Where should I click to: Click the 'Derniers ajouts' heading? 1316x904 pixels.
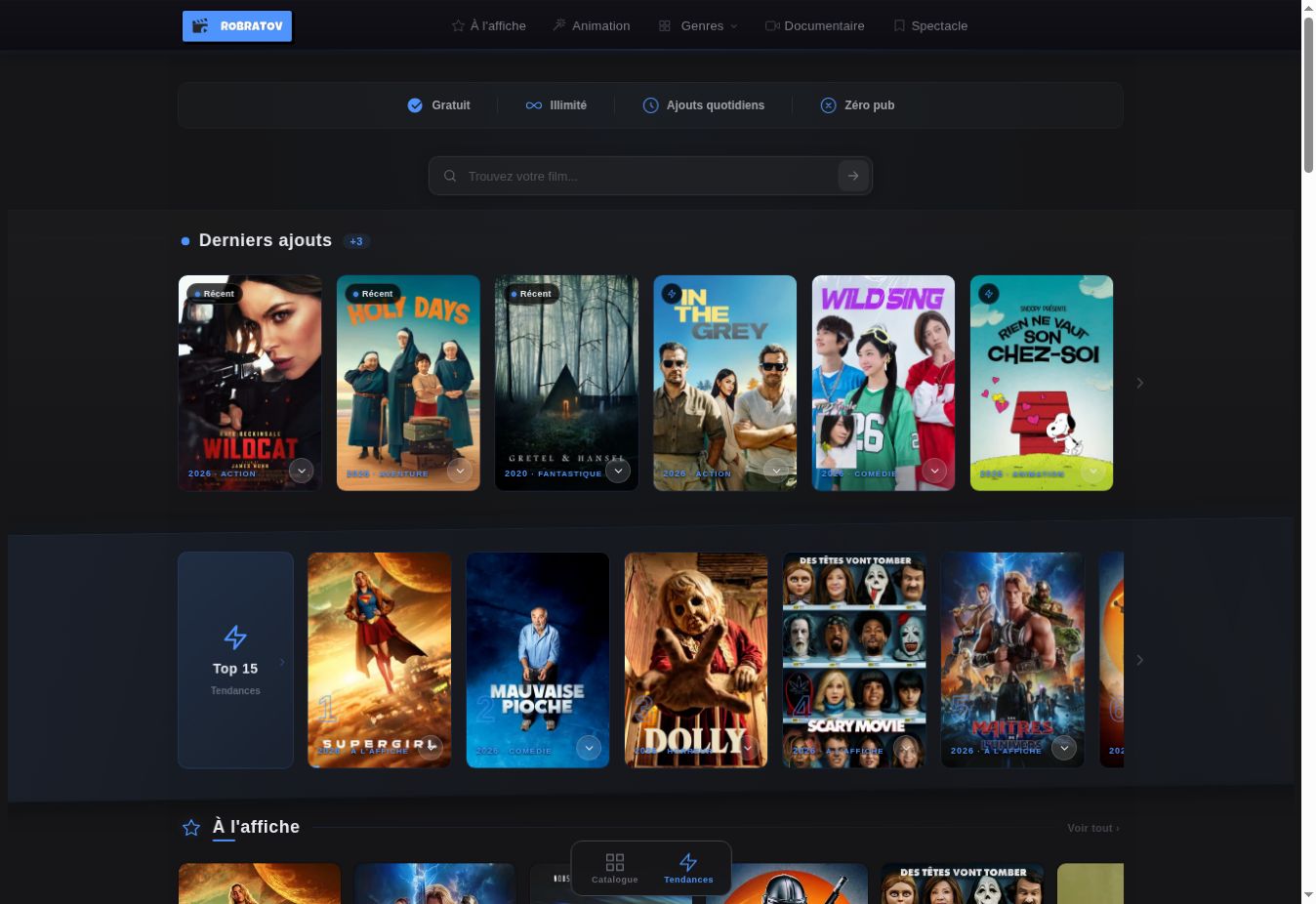pyautogui.click(x=266, y=240)
